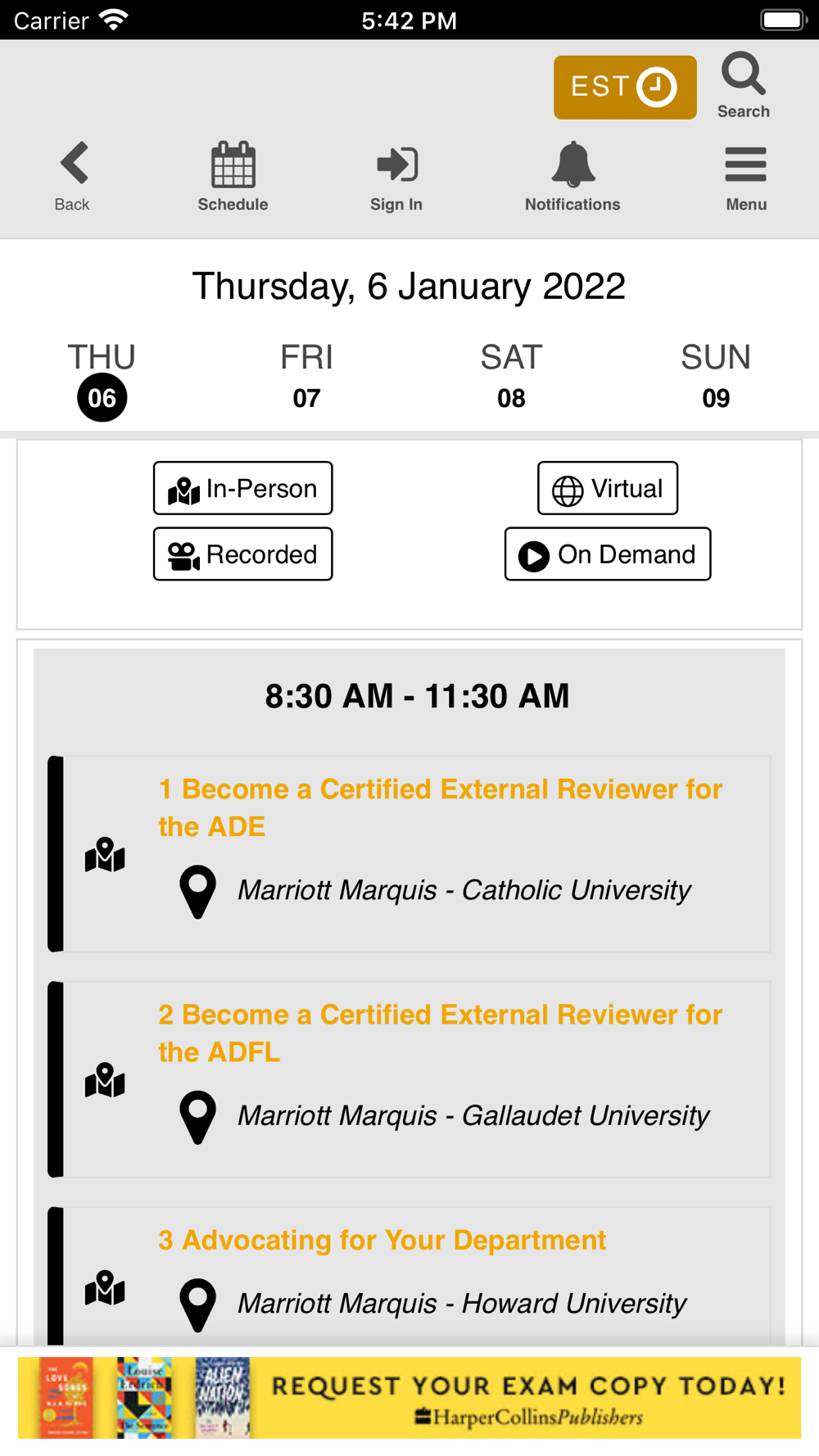Toggle the On Demand filter
Screen dimensions: 819x1456
[x=608, y=554]
